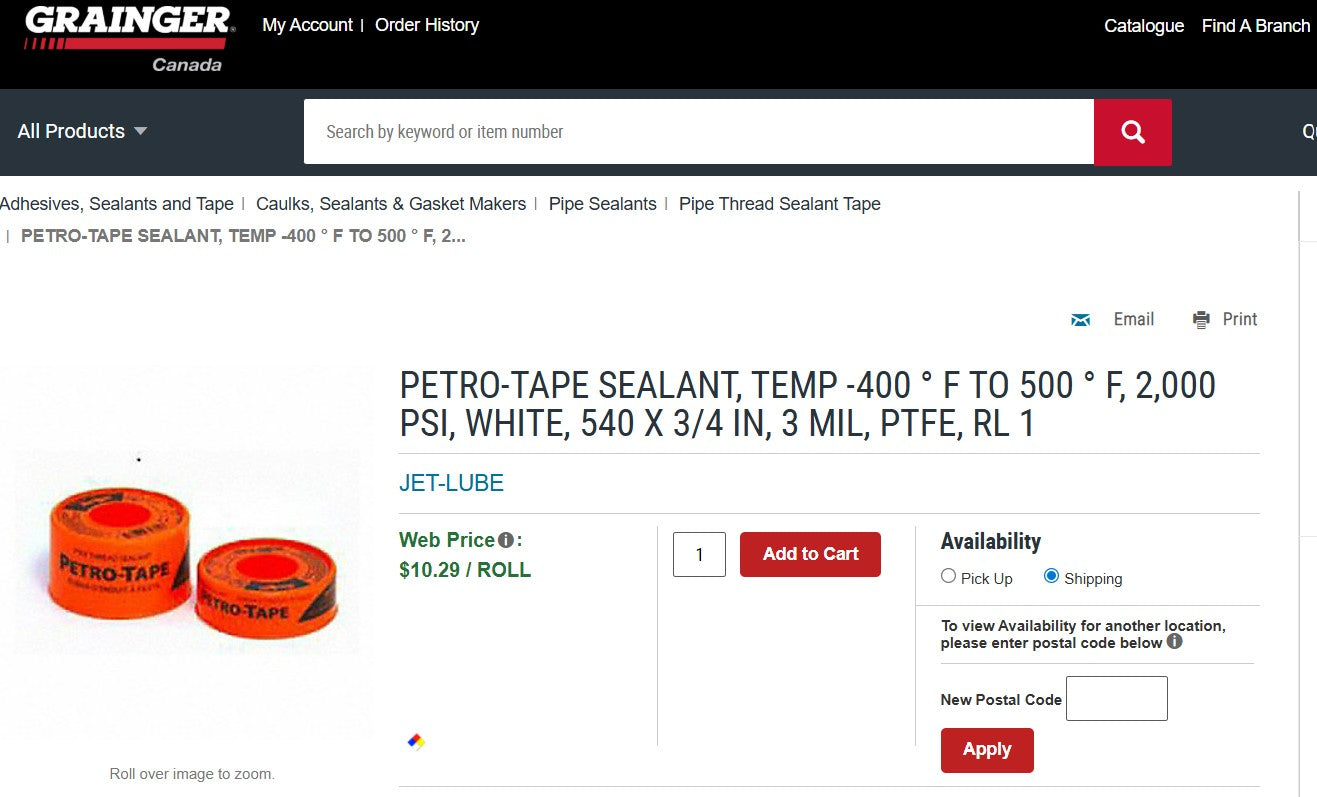
Task: Toggle availability to Pick Up option
Action: pyautogui.click(x=948, y=575)
